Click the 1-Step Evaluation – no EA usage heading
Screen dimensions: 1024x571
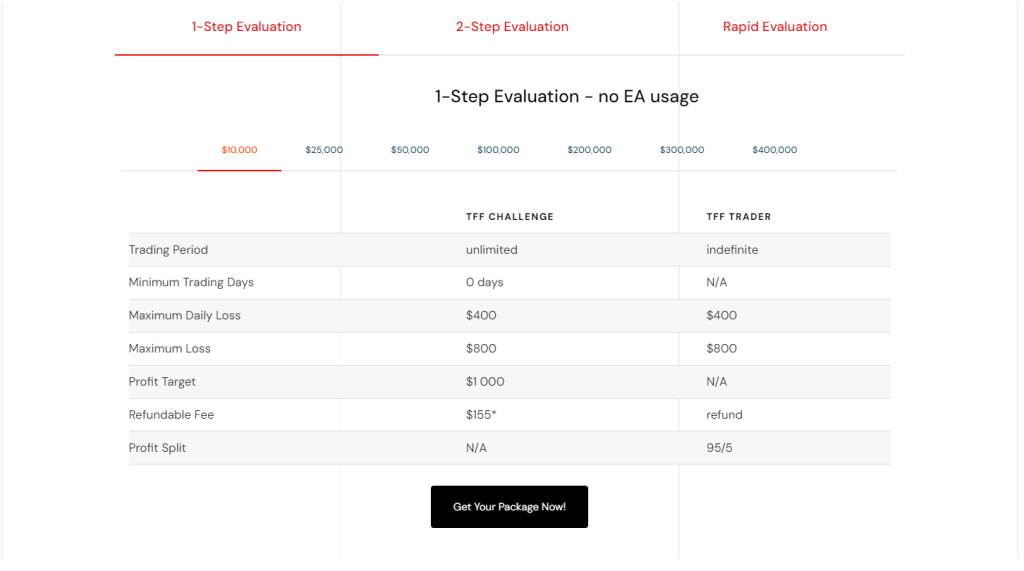567,97
